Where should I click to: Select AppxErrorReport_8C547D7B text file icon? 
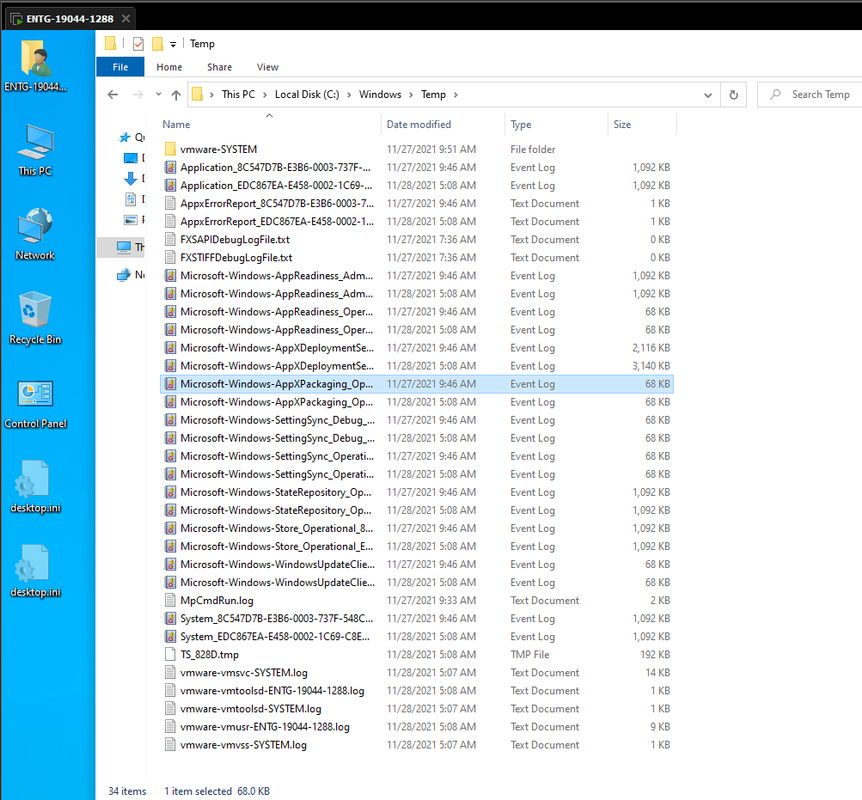(170, 203)
